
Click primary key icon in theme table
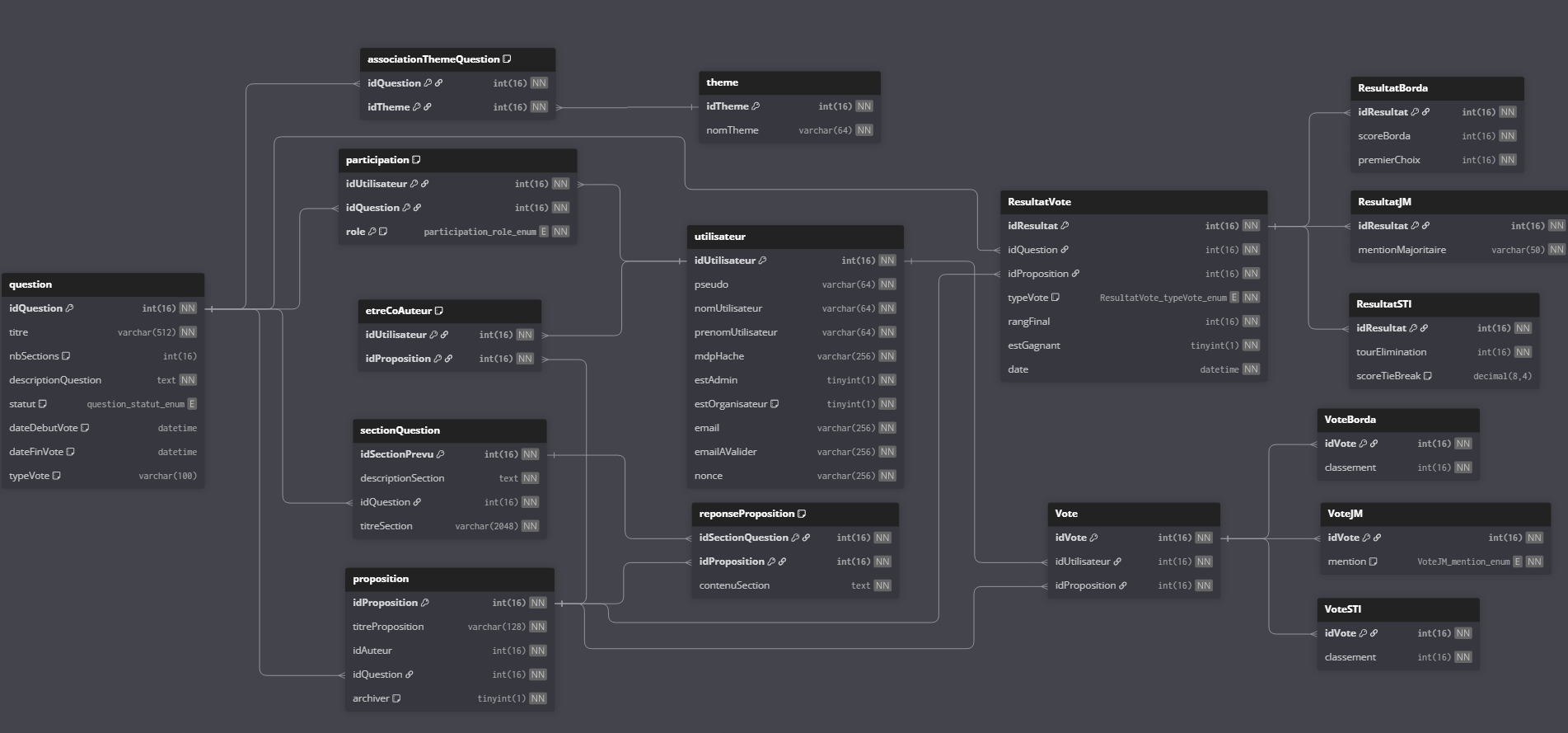(756, 106)
